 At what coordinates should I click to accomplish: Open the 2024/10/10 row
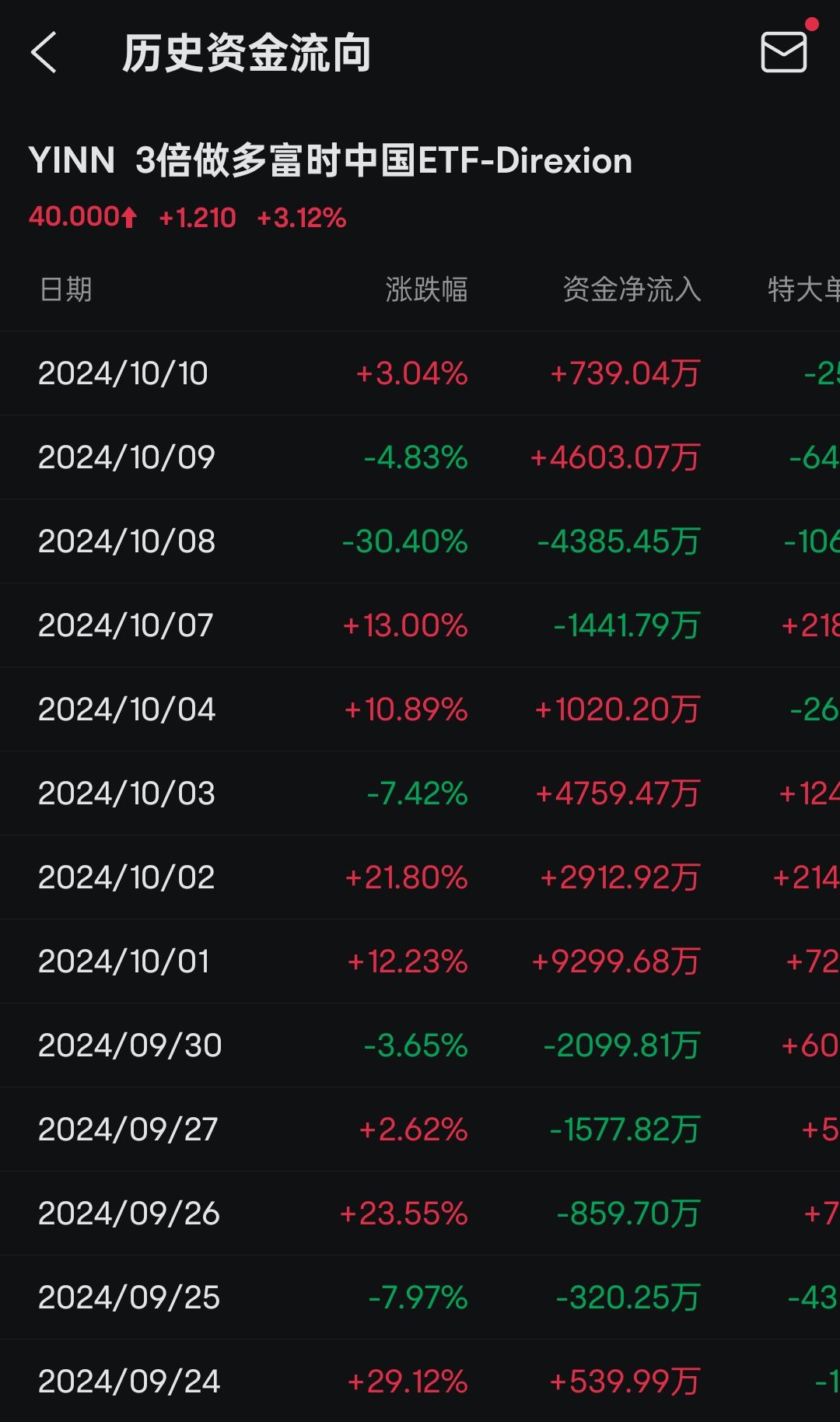420,373
